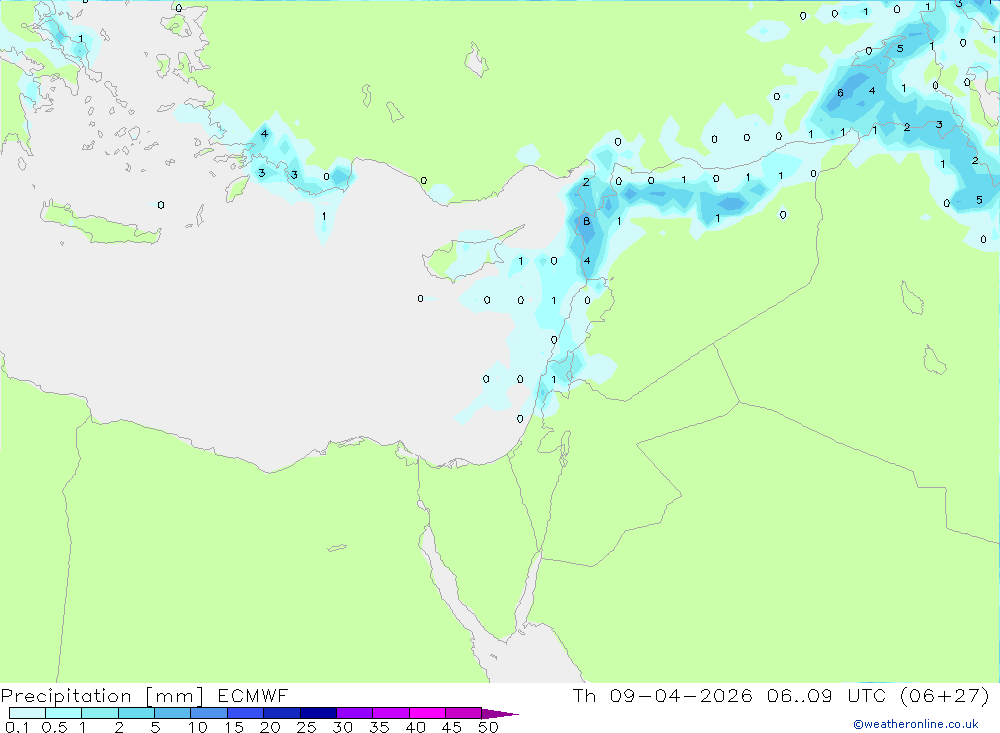Image resolution: width=1000 pixels, height=733 pixels.
Task: Click the above-50 arrow tip of the legend
Action: (500, 713)
